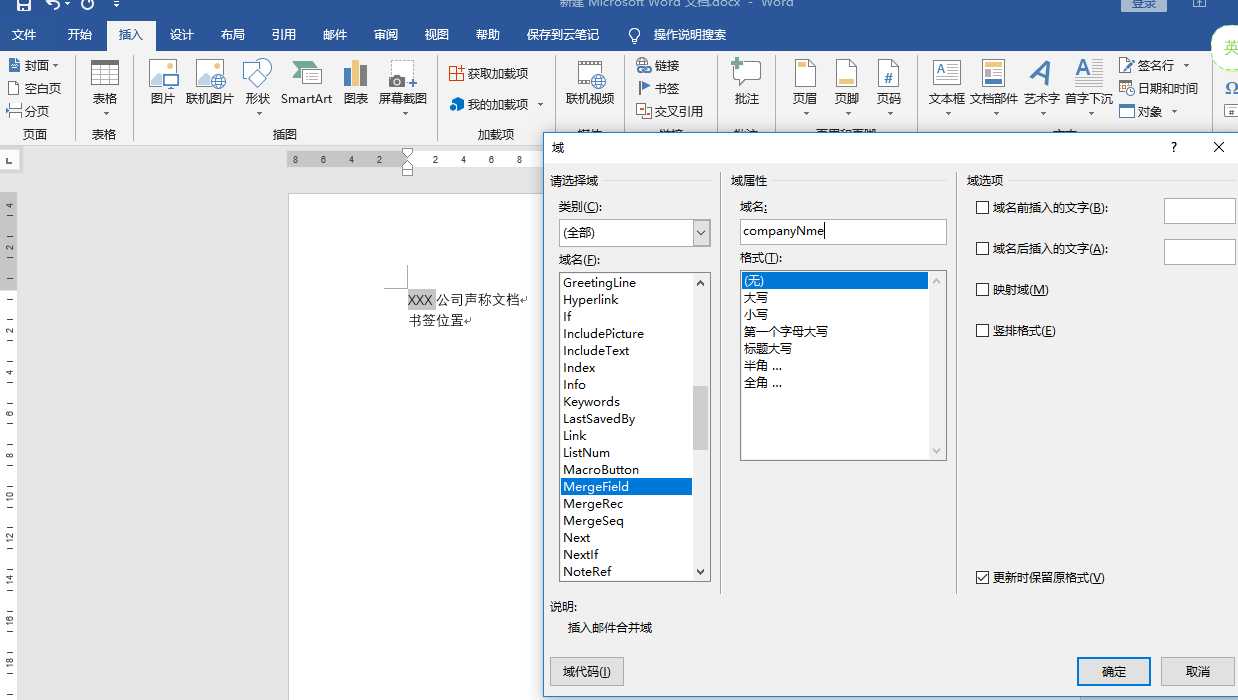Expand the Object (对象) dropdown arrow
Image resolution: width=1238 pixels, height=700 pixels.
pos(1174,111)
